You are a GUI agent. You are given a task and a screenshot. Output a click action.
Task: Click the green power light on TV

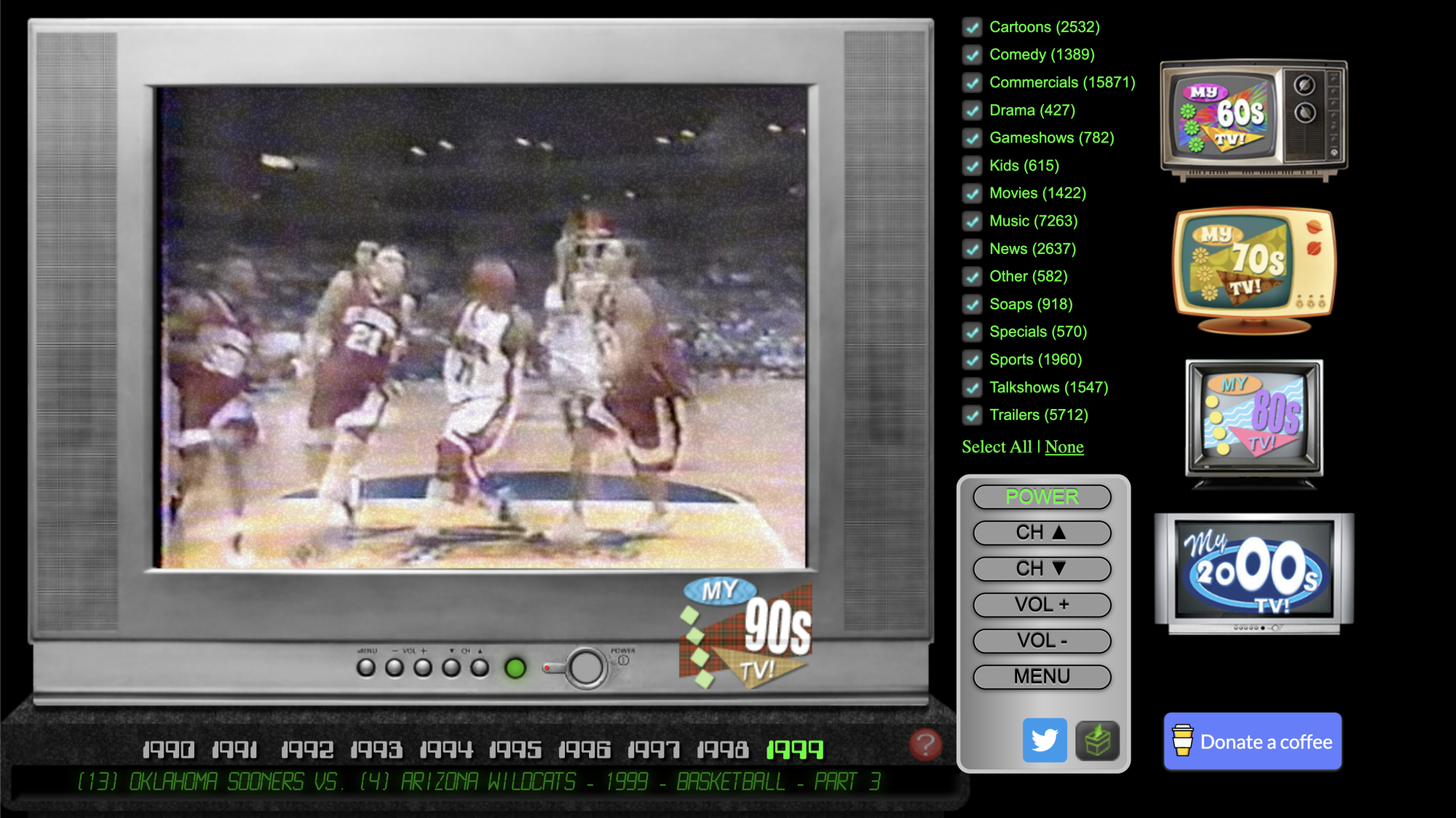[x=515, y=668]
